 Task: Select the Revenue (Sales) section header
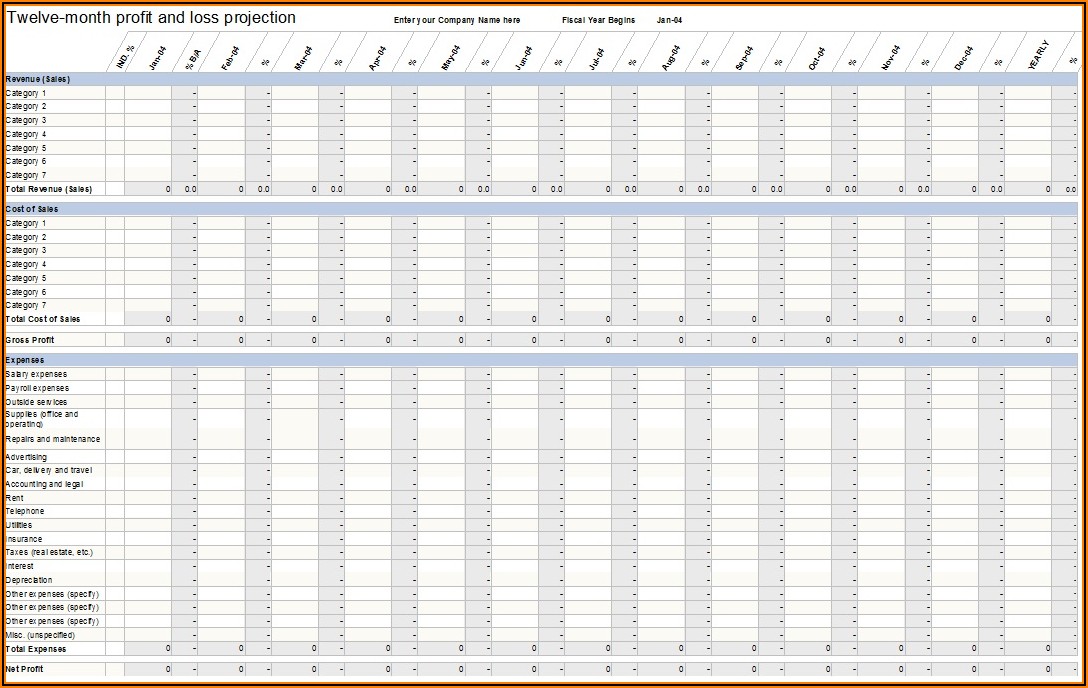[38, 79]
